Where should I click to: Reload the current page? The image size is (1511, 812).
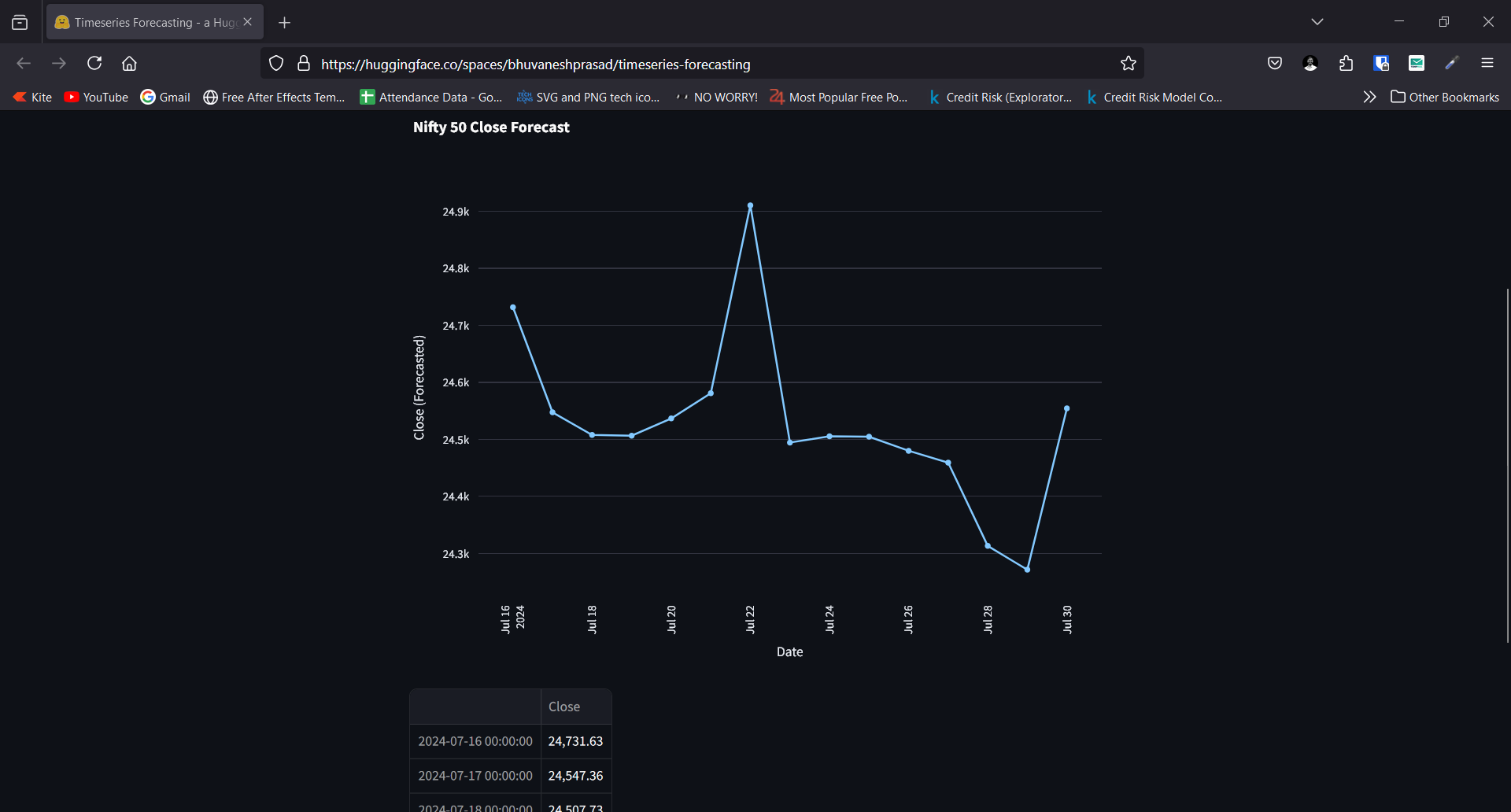(94, 64)
